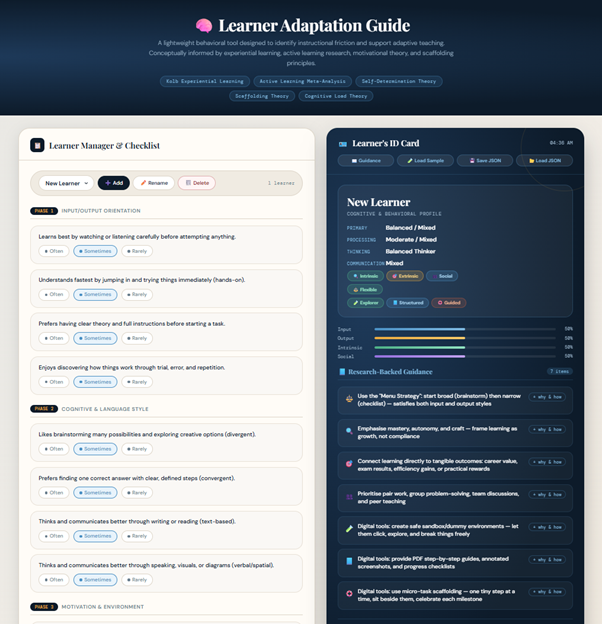The width and height of the screenshot is (602, 624).
Task: Click the Kolb Experiential Learning tag
Action: pos(205,81)
